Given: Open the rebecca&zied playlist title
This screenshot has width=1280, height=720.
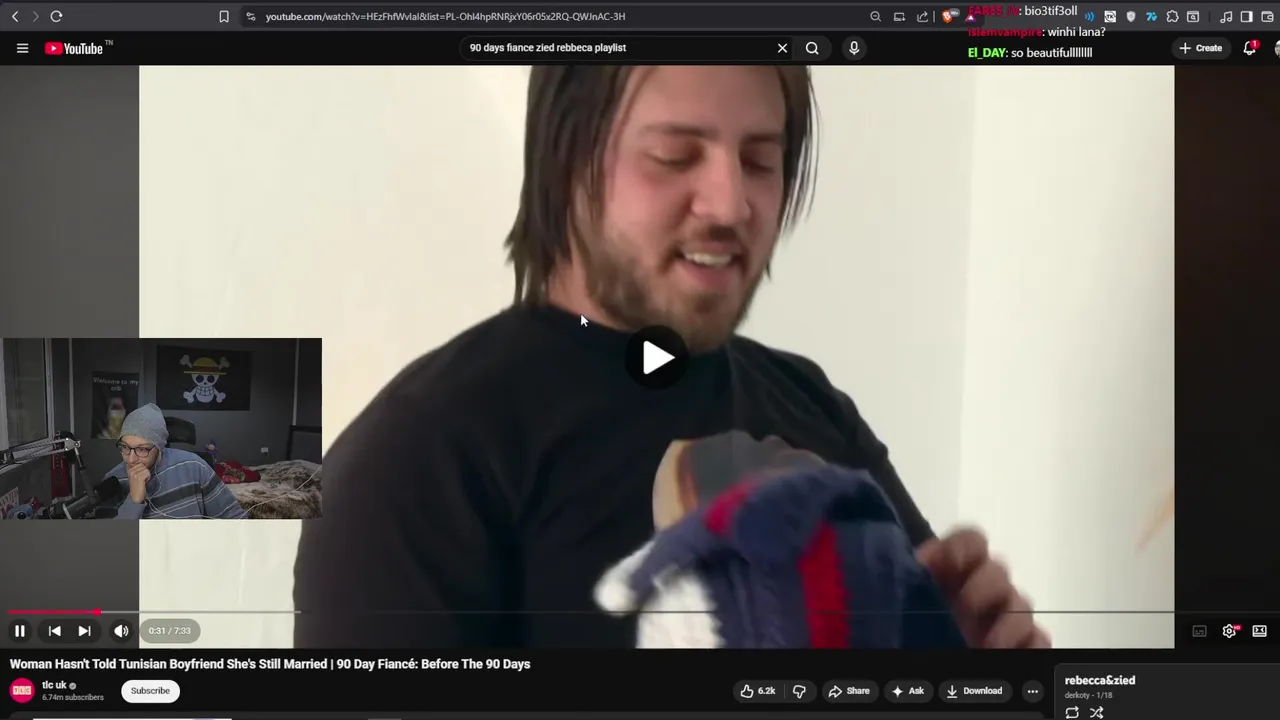Looking at the screenshot, I should [x=1099, y=681].
